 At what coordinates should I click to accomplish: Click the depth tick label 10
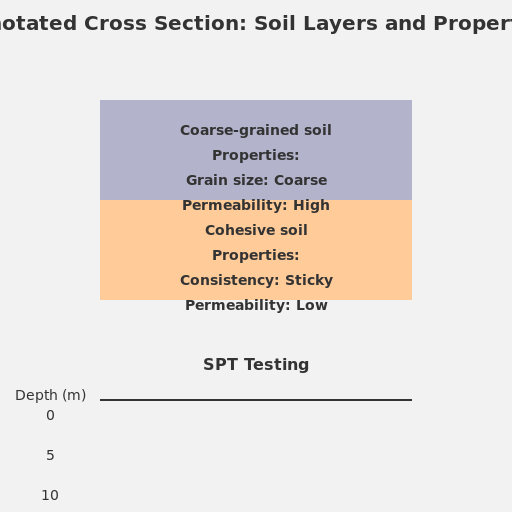point(50,495)
